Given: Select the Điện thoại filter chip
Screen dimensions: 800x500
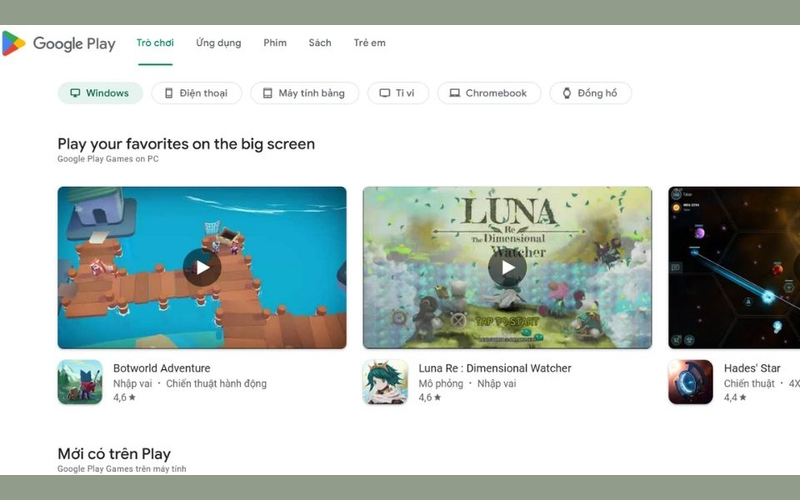Looking at the screenshot, I should 196,93.
